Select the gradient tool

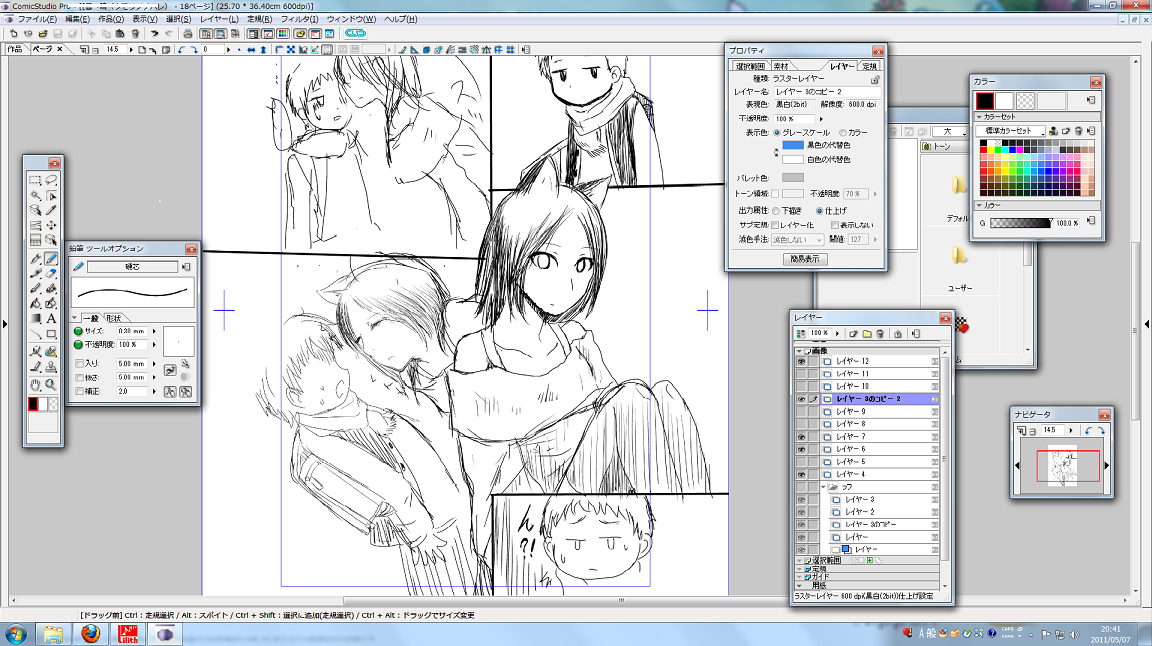tap(35, 319)
